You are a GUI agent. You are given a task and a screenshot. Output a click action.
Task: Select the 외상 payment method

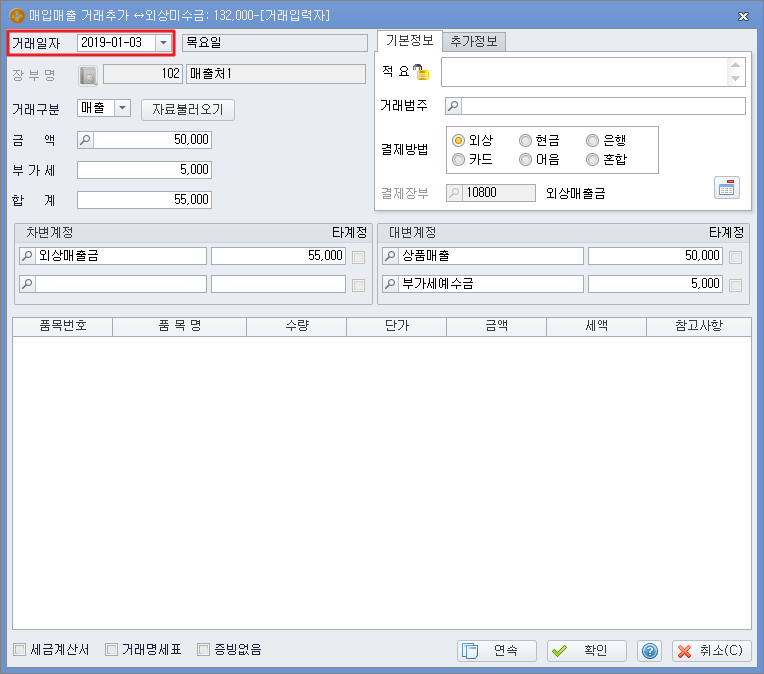click(458, 141)
